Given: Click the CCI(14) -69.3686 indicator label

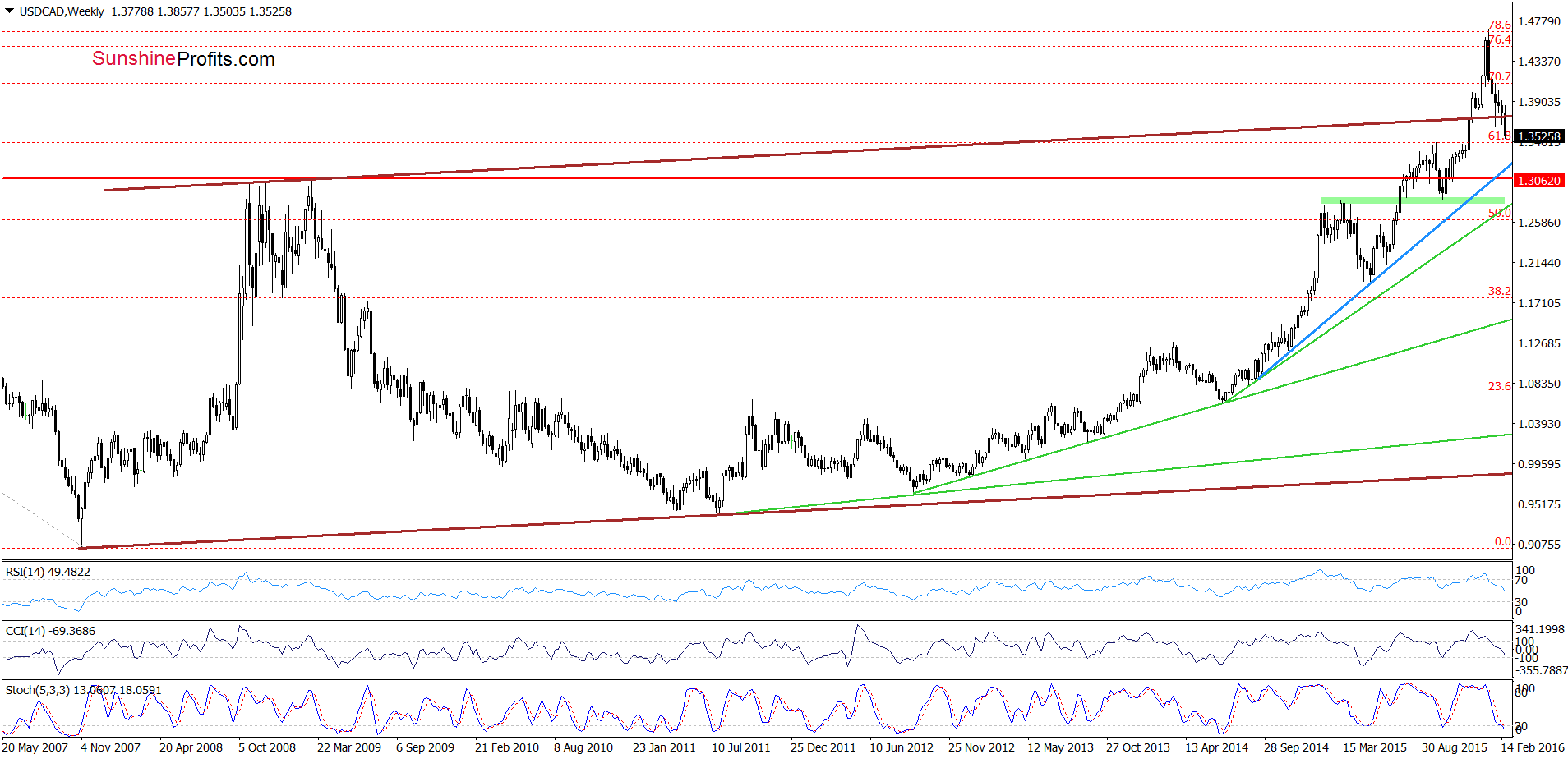Looking at the screenshot, I should [50, 631].
